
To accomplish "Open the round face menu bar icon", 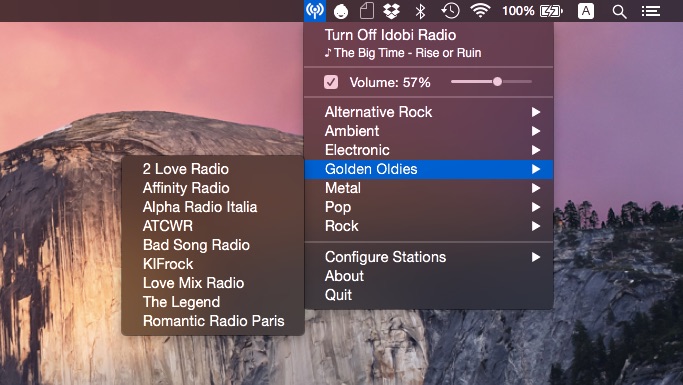I will coord(341,11).
